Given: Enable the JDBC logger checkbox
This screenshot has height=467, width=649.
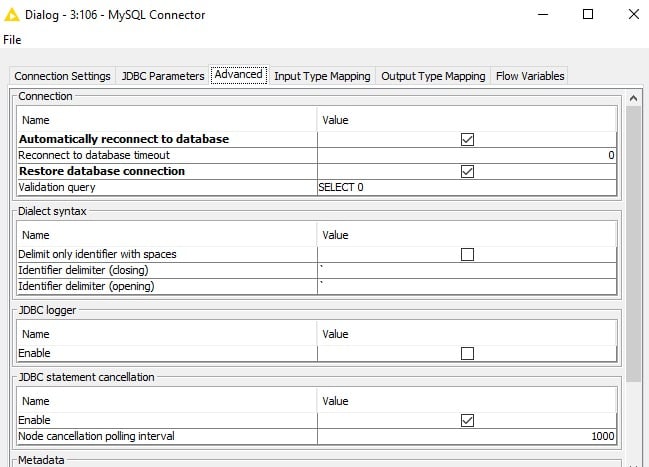Looking at the screenshot, I should click(467, 353).
